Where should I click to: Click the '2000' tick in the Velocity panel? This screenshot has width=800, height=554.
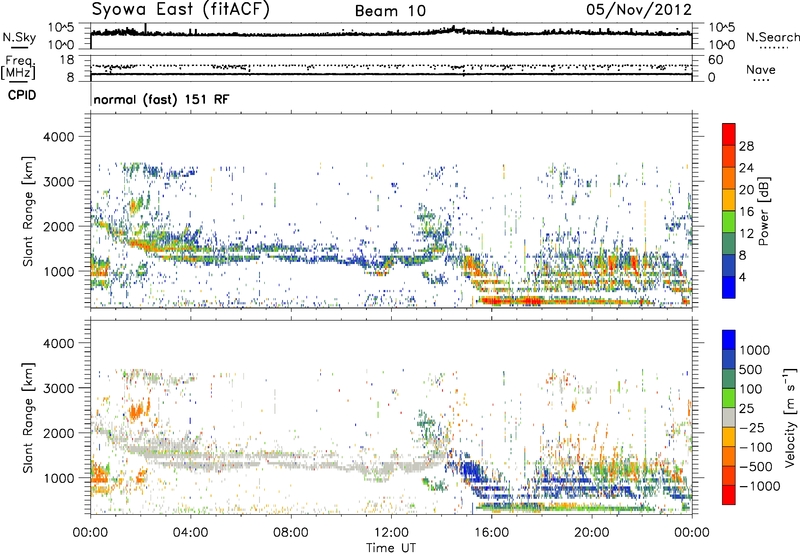pyautogui.click(x=58, y=433)
